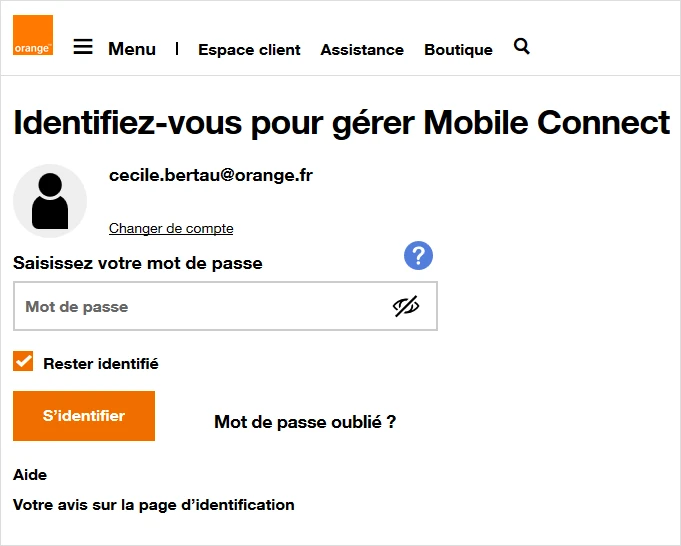Screen dimensions: 681x546
Task: Click the cecile.bertau@orange.fr email text
Action: [211, 175]
